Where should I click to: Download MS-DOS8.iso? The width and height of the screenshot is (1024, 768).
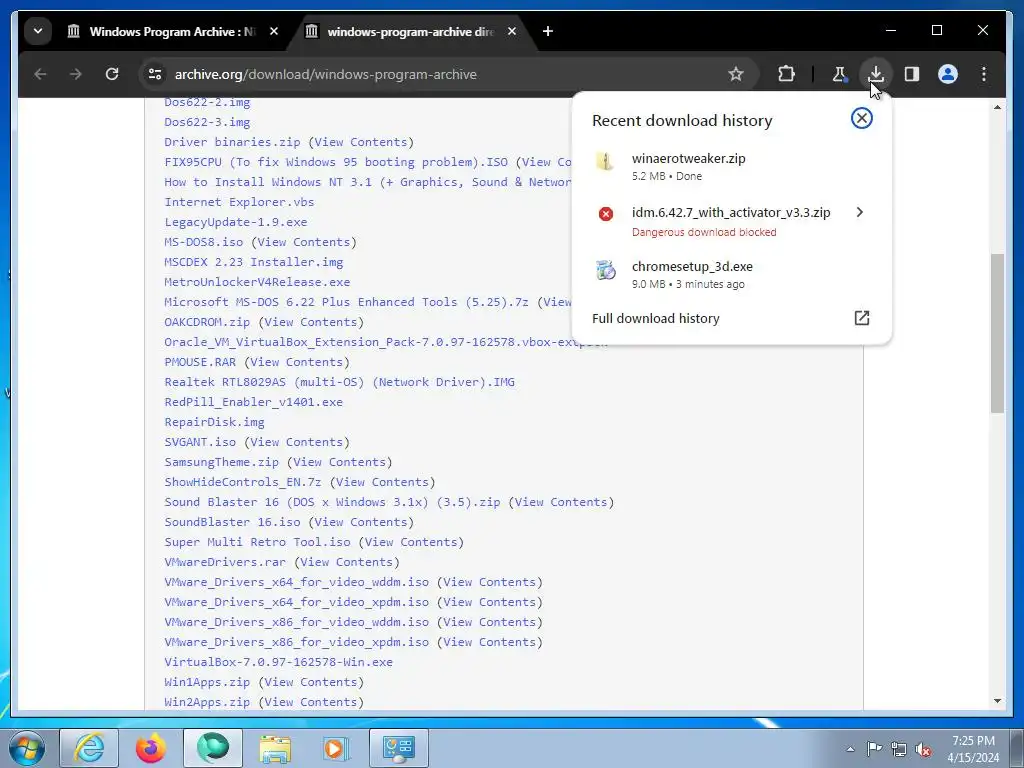tap(203, 242)
